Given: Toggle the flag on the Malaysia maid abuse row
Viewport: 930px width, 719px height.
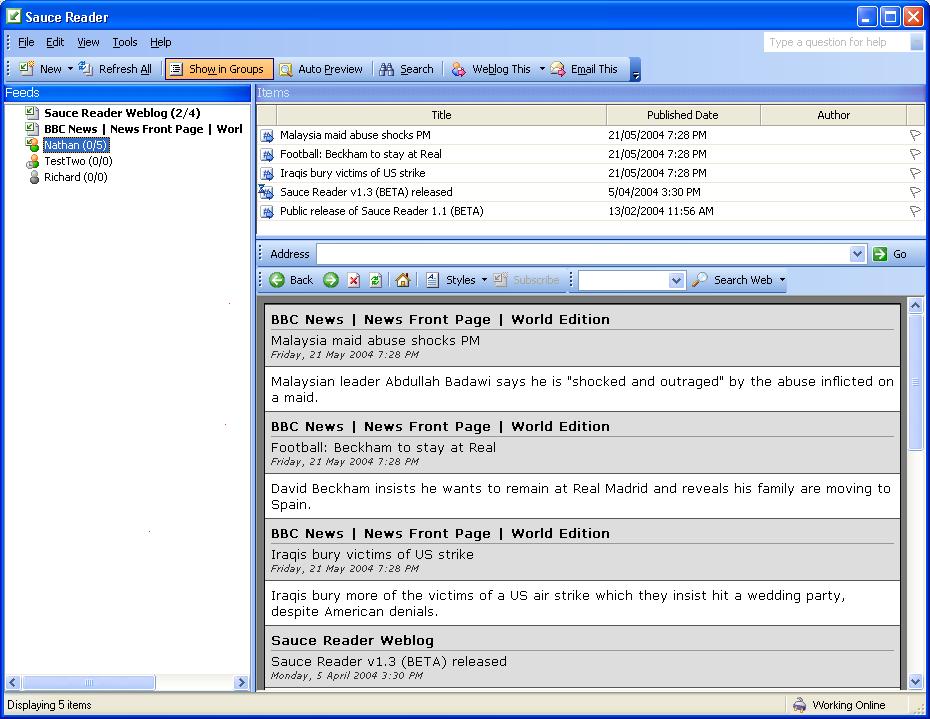Looking at the screenshot, I should [x=915, y=135].
